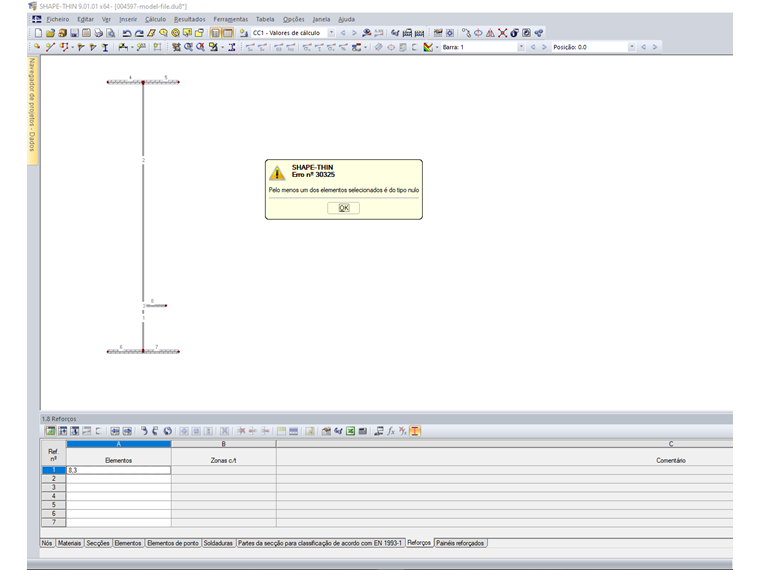Redo the action with the redo arrow

pyautogui.click(x=139, y=33)
